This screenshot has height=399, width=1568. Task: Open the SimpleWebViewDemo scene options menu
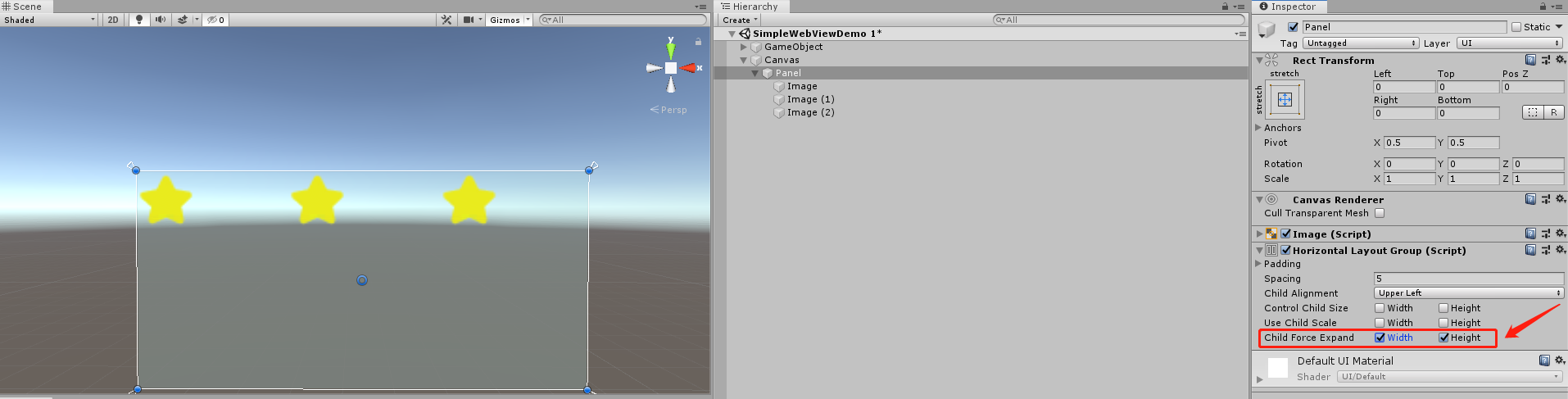coord(1240,34)
